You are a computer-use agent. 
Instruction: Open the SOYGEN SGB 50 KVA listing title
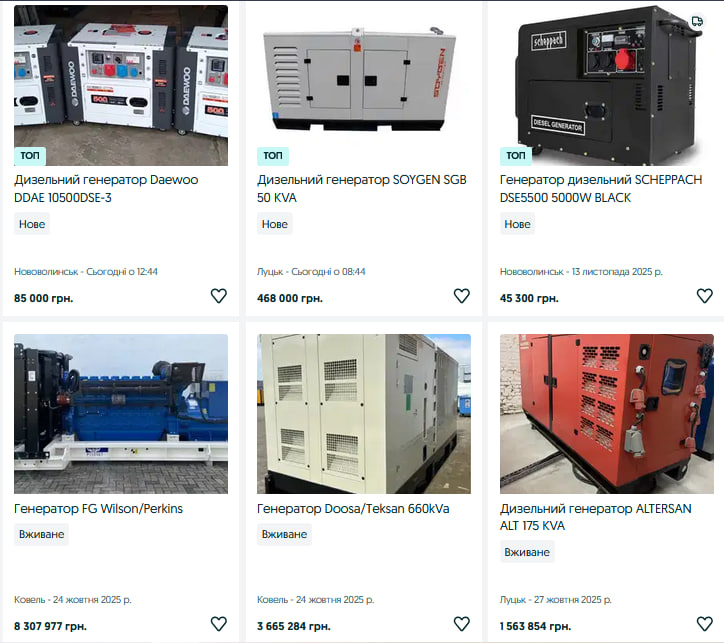pos(362,188)
